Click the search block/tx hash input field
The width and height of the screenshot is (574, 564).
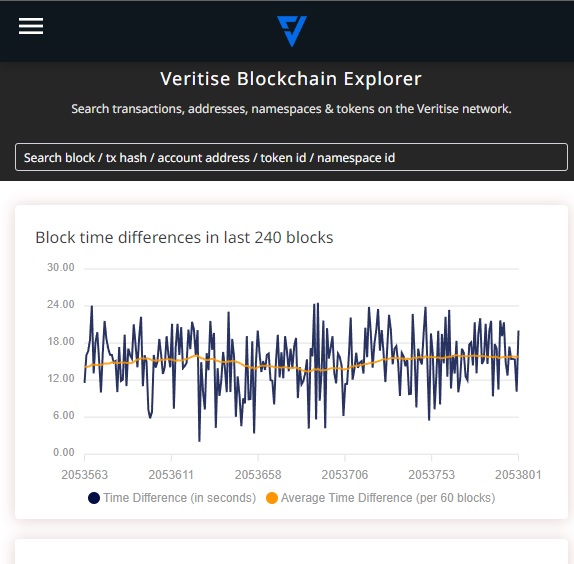pos(291,157)
